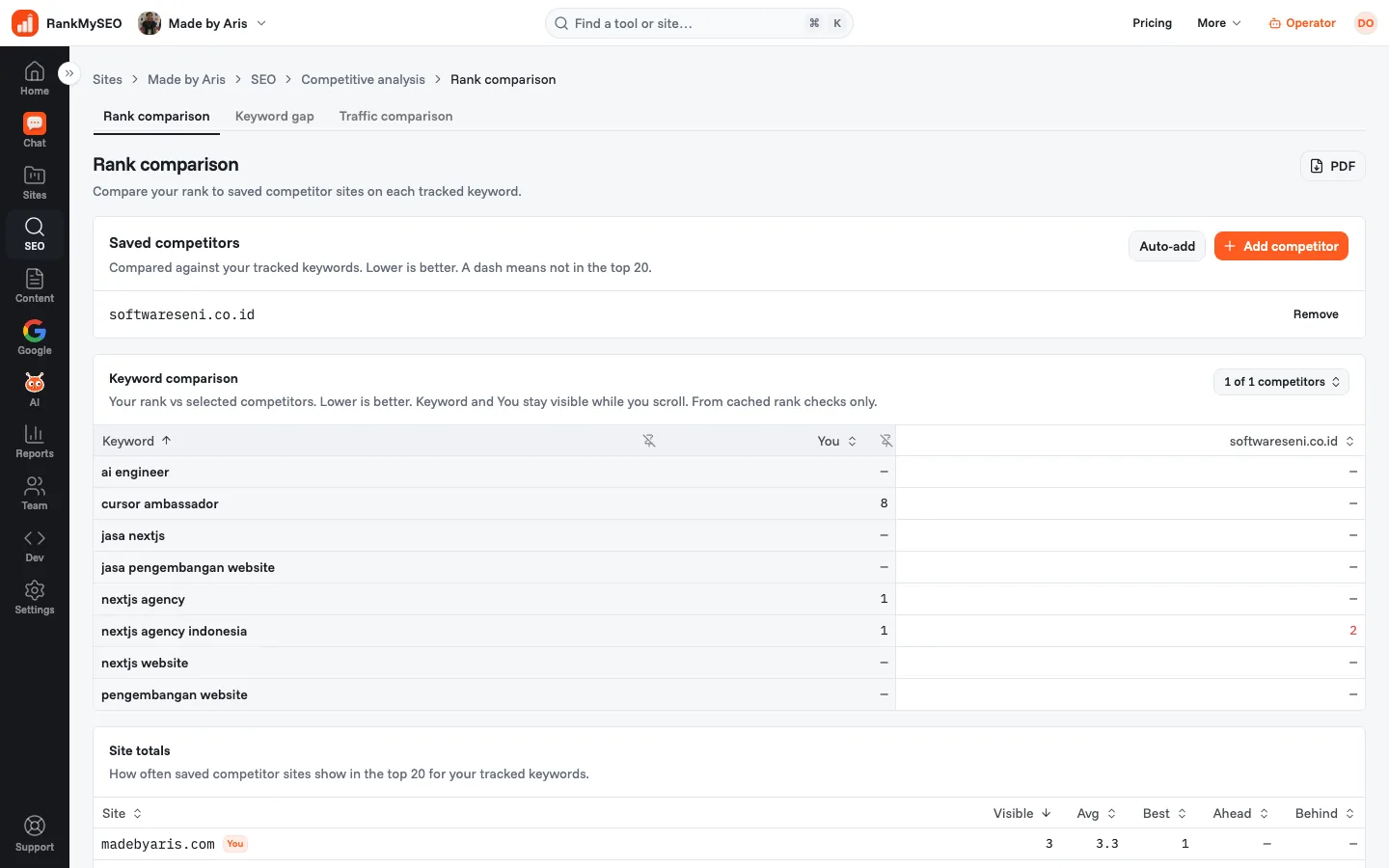Open the Google sidebar icon
Screen dimensions: 1389x868
(x=35, y=339)
